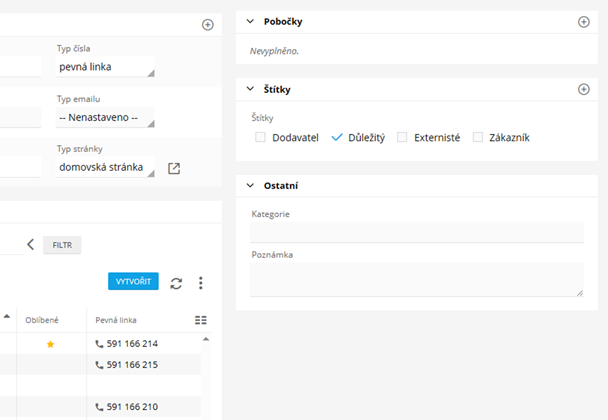Click the FILTR button
The image size is (608, 420).
(62, 244)
